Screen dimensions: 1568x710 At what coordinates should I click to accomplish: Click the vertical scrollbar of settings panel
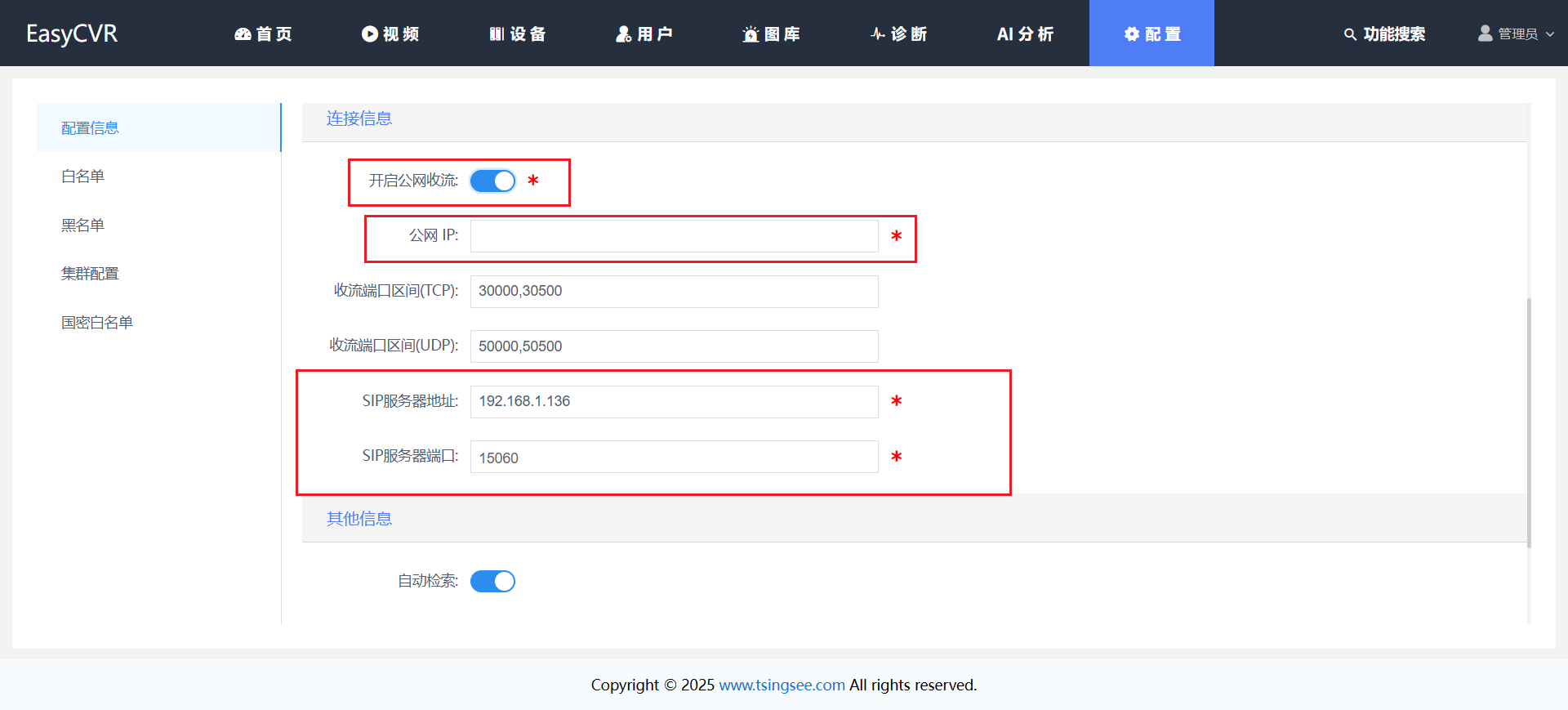click(x=1529, y=422)
